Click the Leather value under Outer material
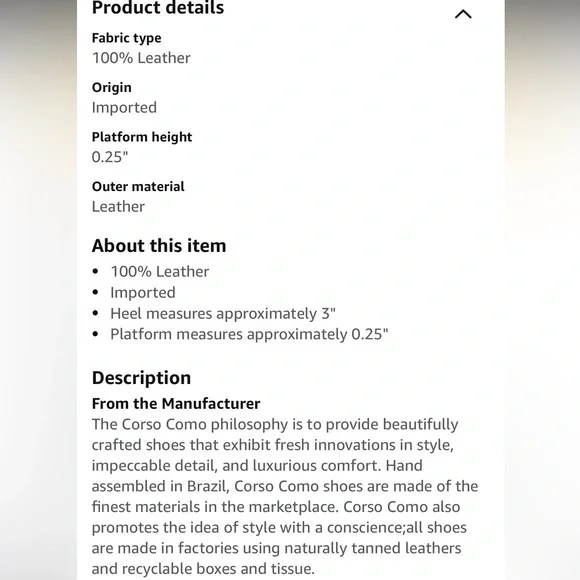 118,206
